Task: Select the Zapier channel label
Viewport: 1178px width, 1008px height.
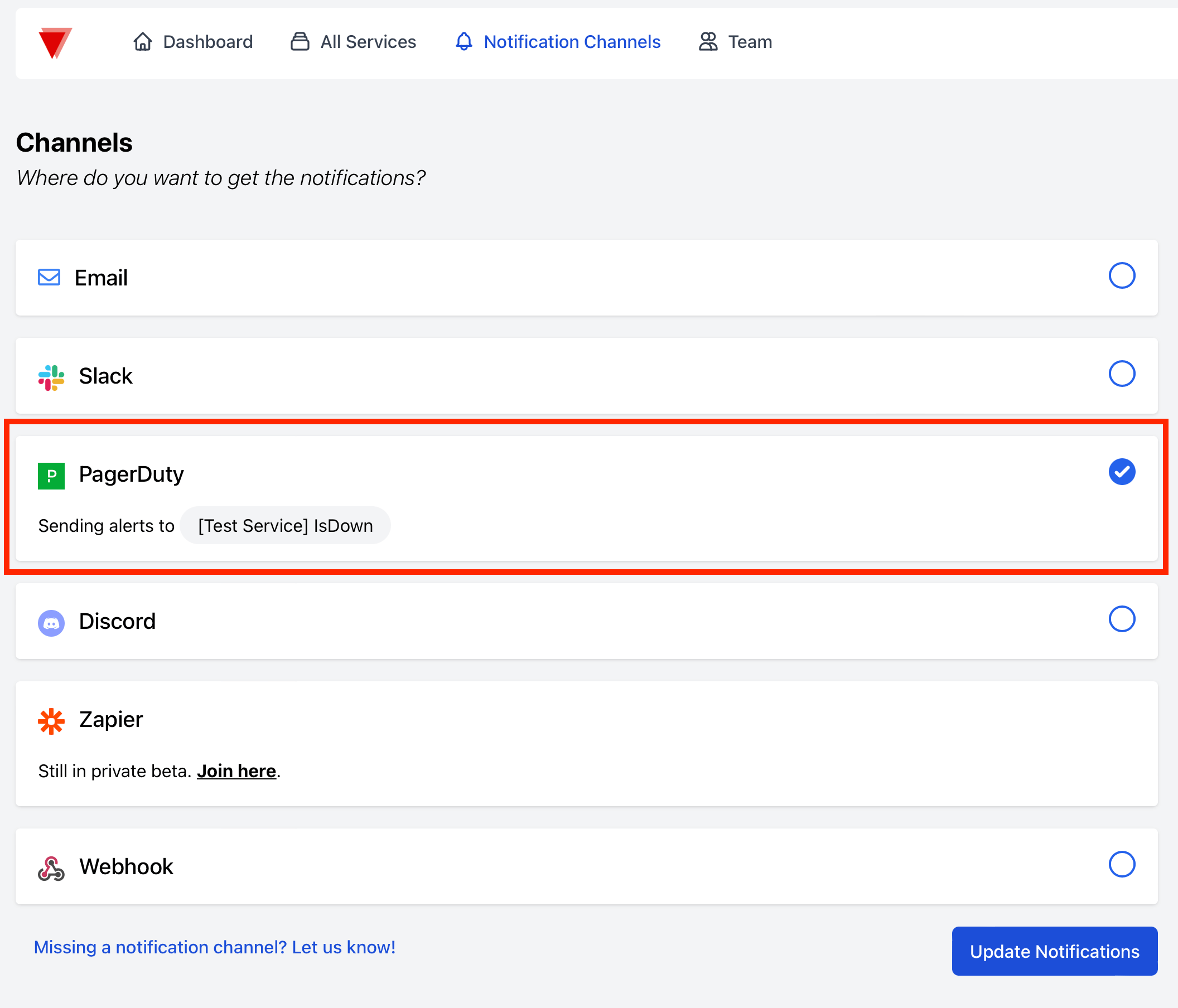Action: (x=111, y=720)
